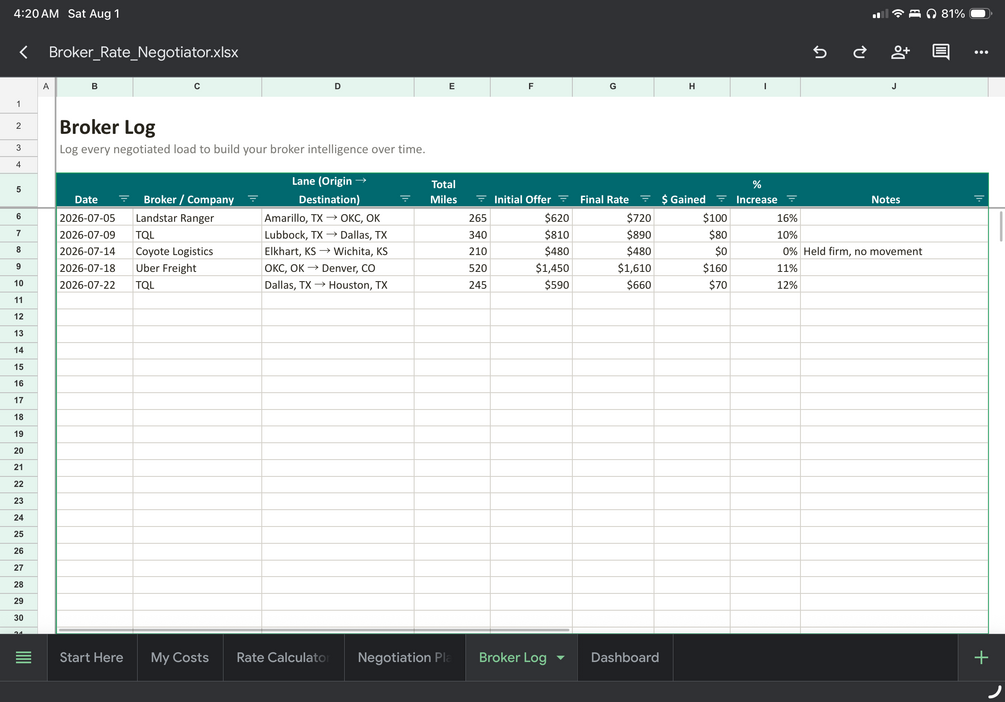Open the comments icon

[940, 52]
